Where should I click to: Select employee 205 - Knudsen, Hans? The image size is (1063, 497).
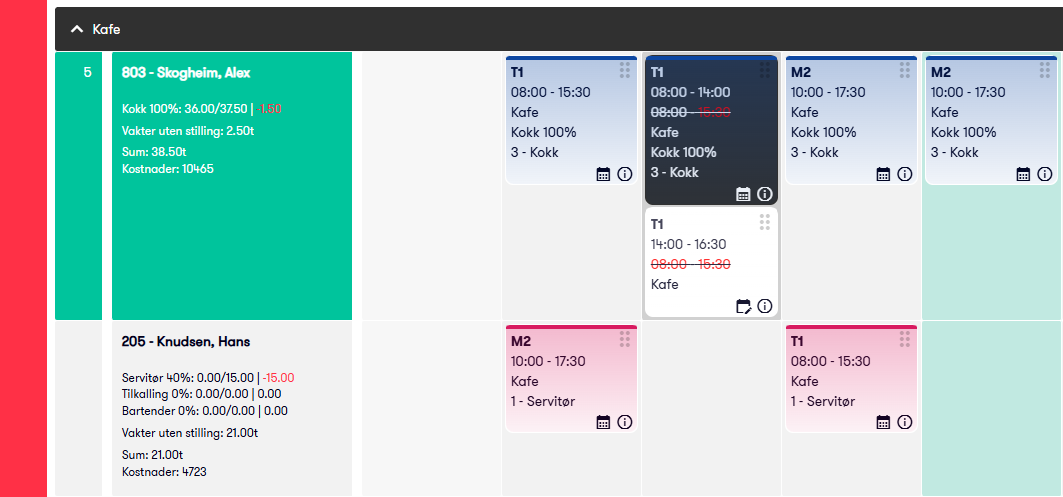tap(186, 342)
